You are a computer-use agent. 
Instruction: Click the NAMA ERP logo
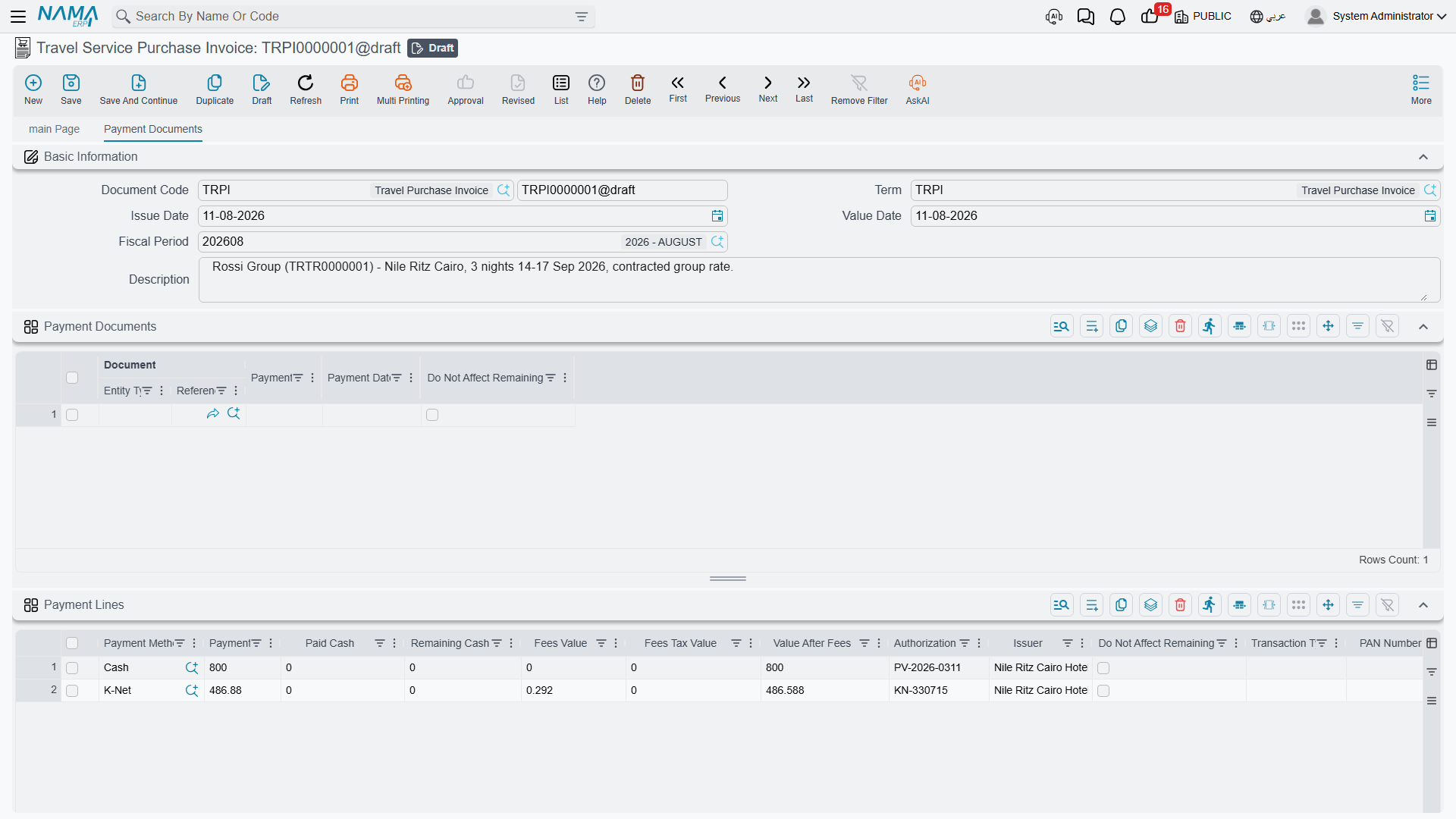(68, 16)
